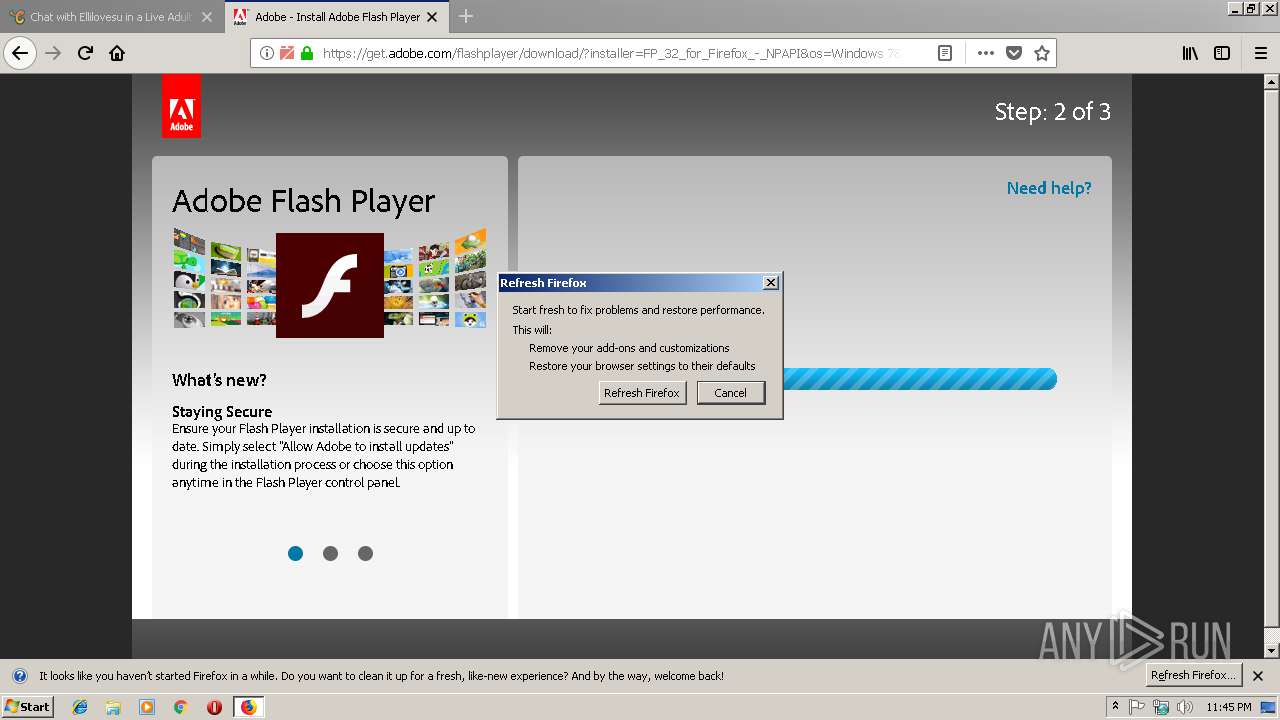Select the third carousel dot
The image size is (1280, 720).
pos(365,553)
